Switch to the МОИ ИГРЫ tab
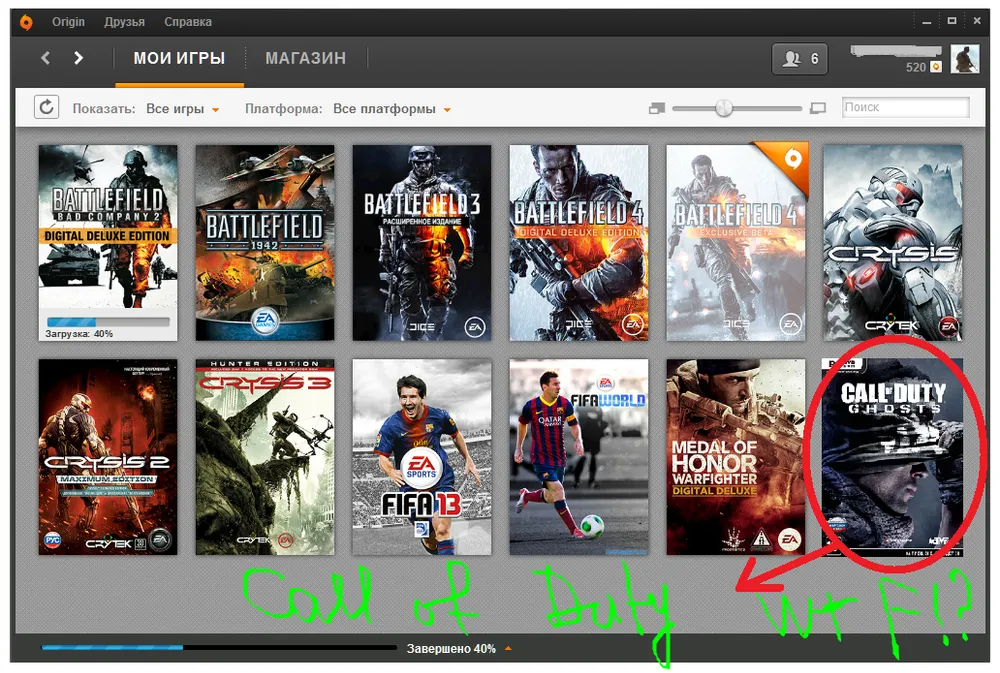1000x673 pixels. pos(179,58)
